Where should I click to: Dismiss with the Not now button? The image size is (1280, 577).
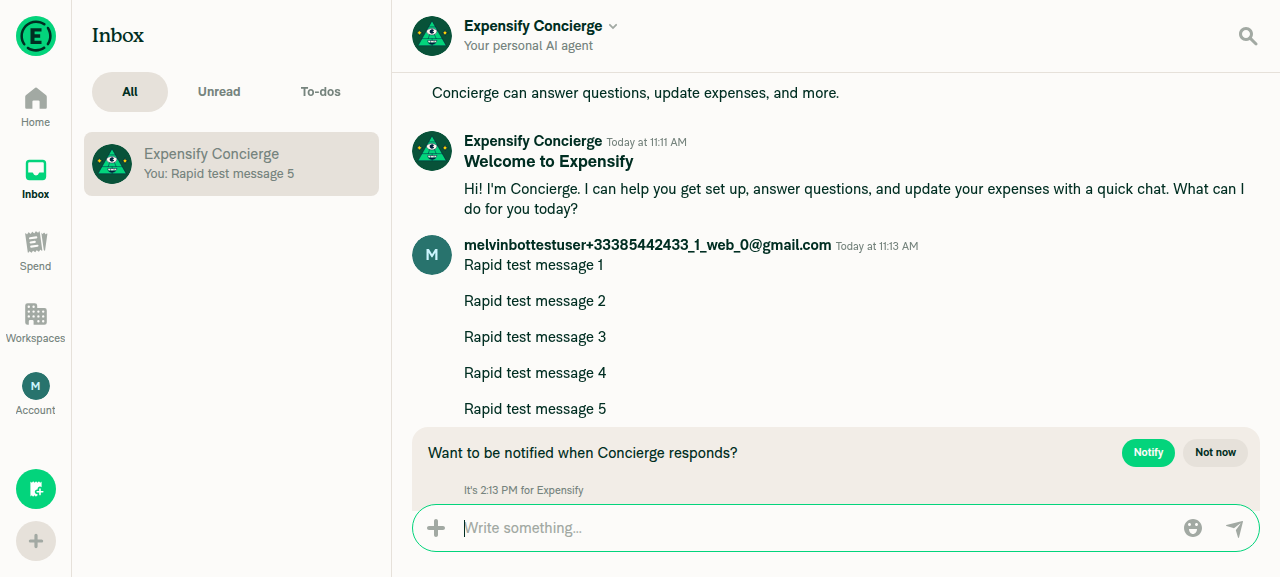pos(1215,453)
